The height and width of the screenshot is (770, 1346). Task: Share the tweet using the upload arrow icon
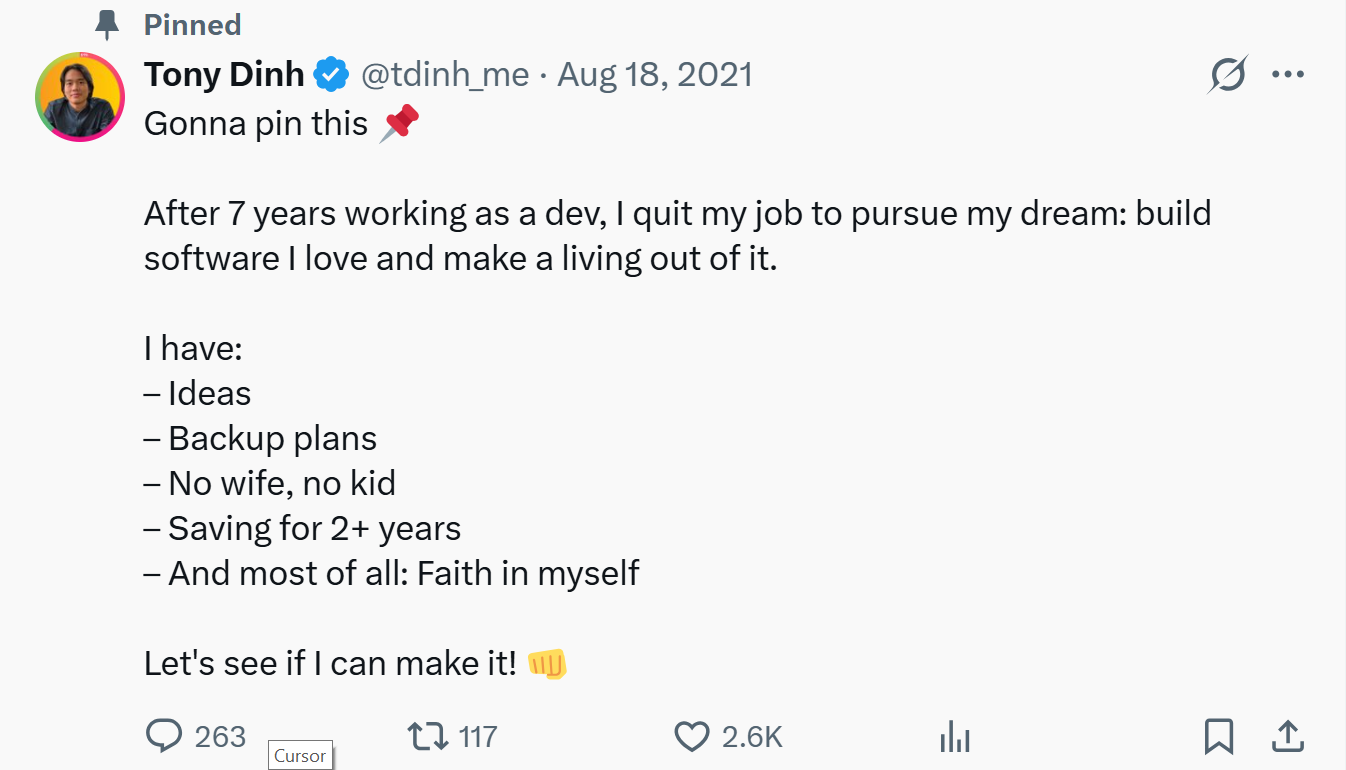tap(1288, 737)
